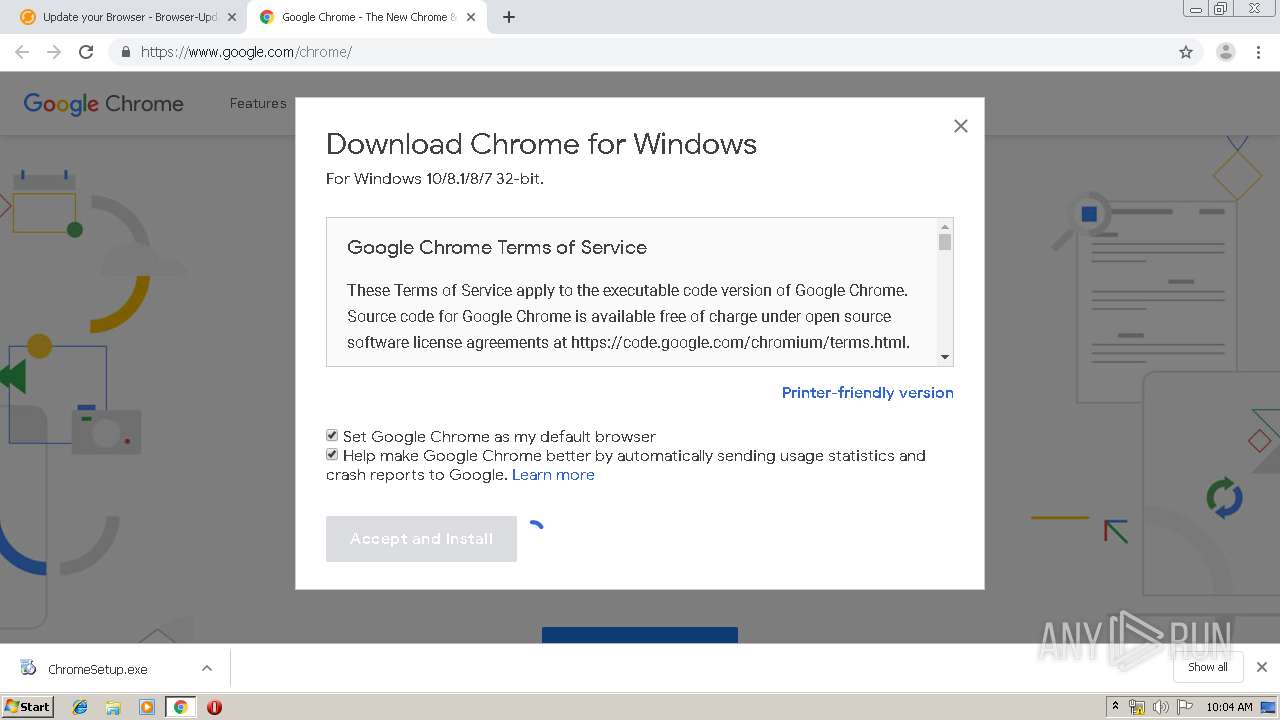Expand the ChromeSetup.exe download options chevron
This screenshot has width=1280, height=720.
[206, 668]
